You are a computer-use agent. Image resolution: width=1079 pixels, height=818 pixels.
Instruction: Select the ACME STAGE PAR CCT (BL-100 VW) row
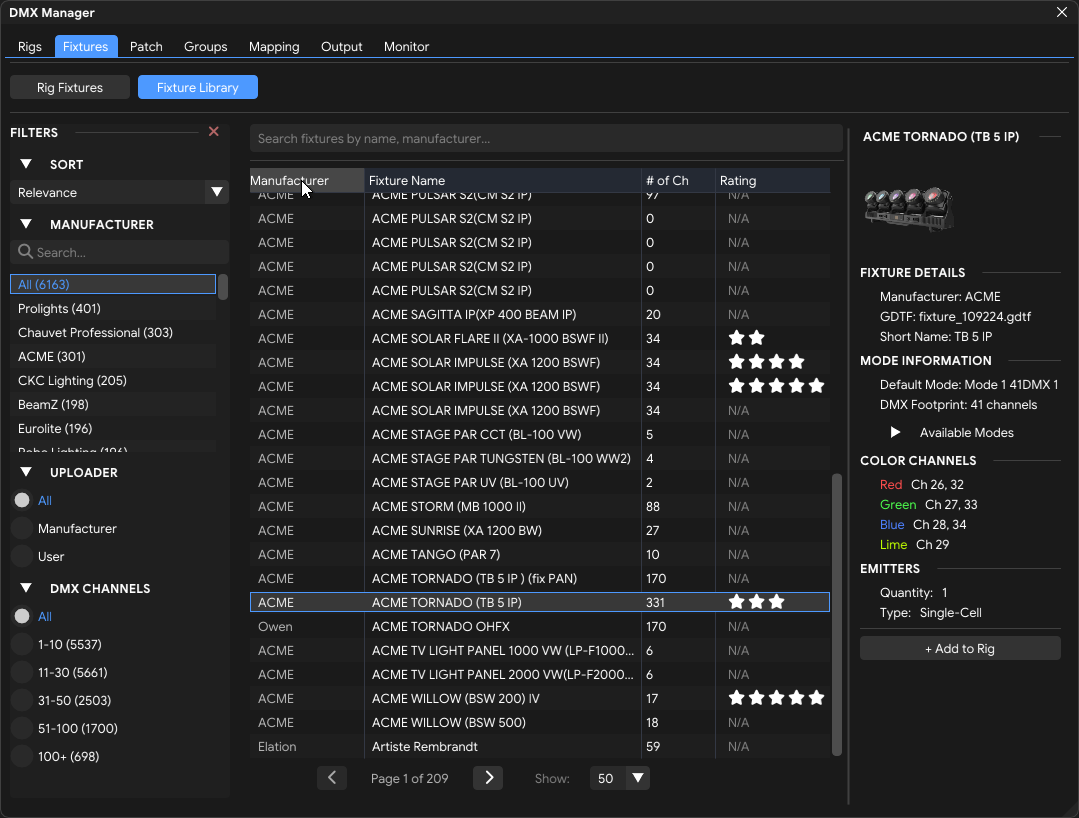[x=540, y=434]
